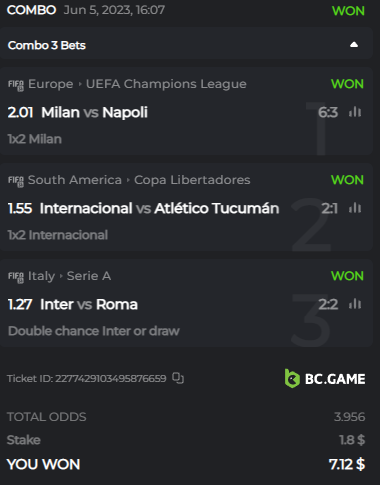Open statistics for Inter vs Roma
Image resolution: width=380 pixels, height=485 pixels.
coord(355,304)
